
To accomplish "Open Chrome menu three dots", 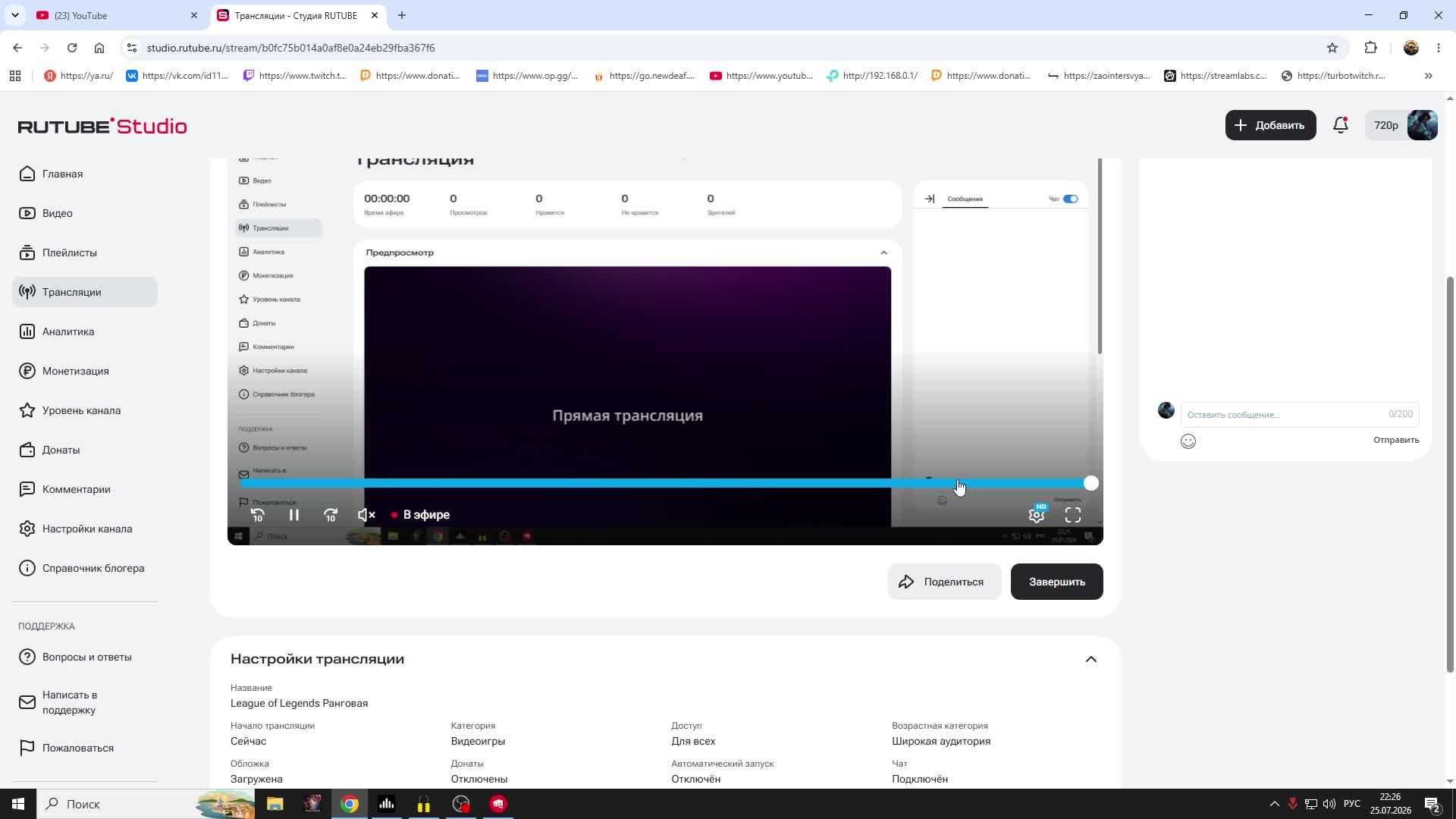I will point(1439,48).
